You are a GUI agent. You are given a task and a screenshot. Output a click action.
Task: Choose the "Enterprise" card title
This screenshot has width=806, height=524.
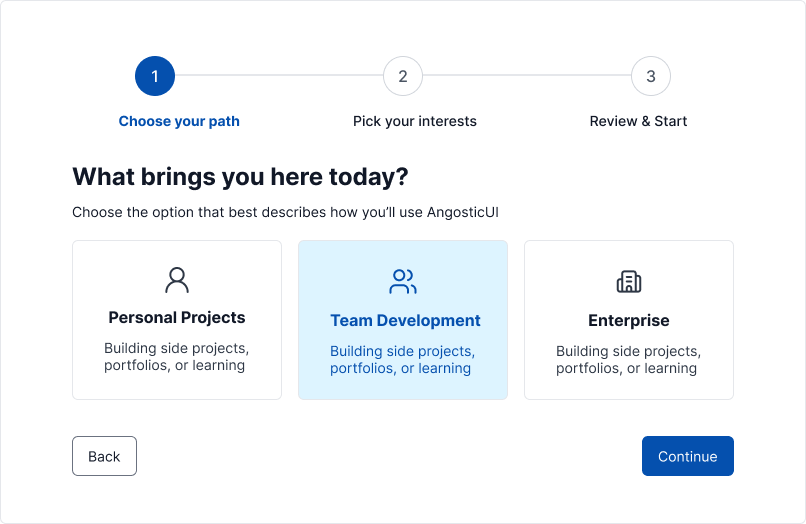click(629, 321)
